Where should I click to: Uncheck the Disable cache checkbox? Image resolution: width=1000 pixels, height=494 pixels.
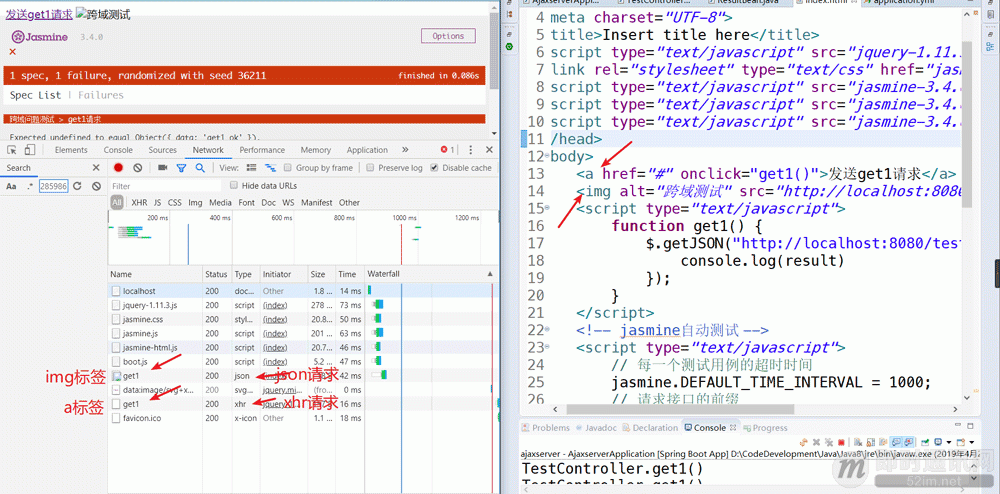coord(434,168)
